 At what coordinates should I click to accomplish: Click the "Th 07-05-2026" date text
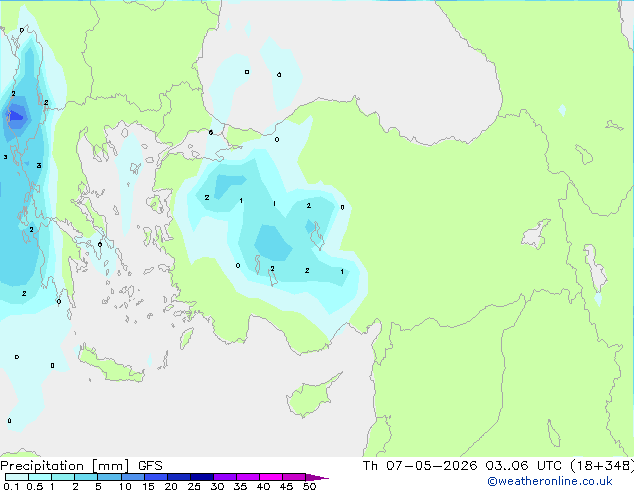click(420, 466)
